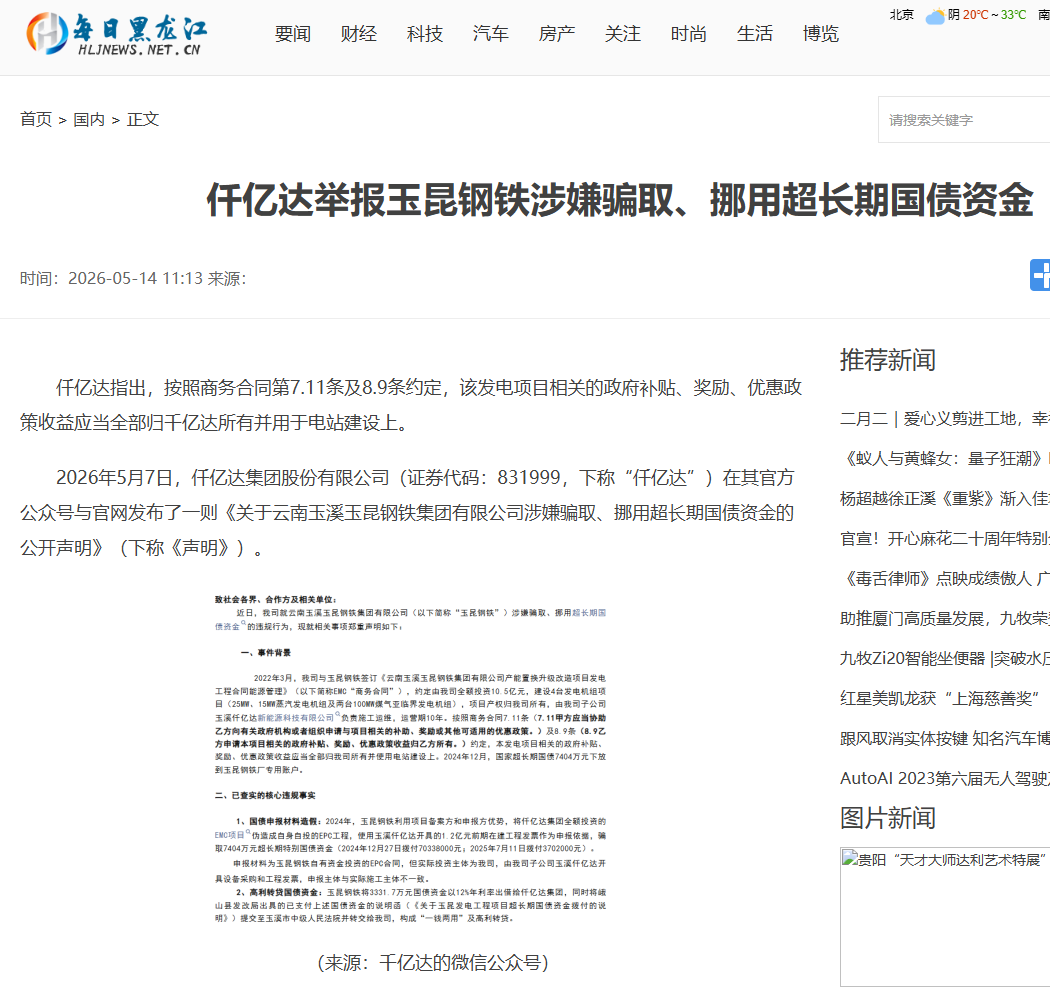Open the 贵阳“天才大师达利艺术特展” picture
Screen dimensions: 1050x989
click(x=945, y=917)
